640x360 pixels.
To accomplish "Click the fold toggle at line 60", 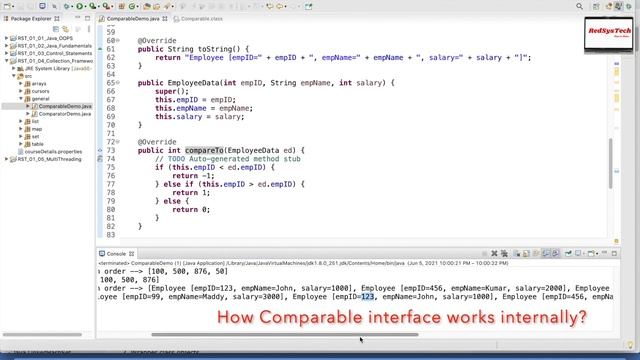I will pos(118,40).
